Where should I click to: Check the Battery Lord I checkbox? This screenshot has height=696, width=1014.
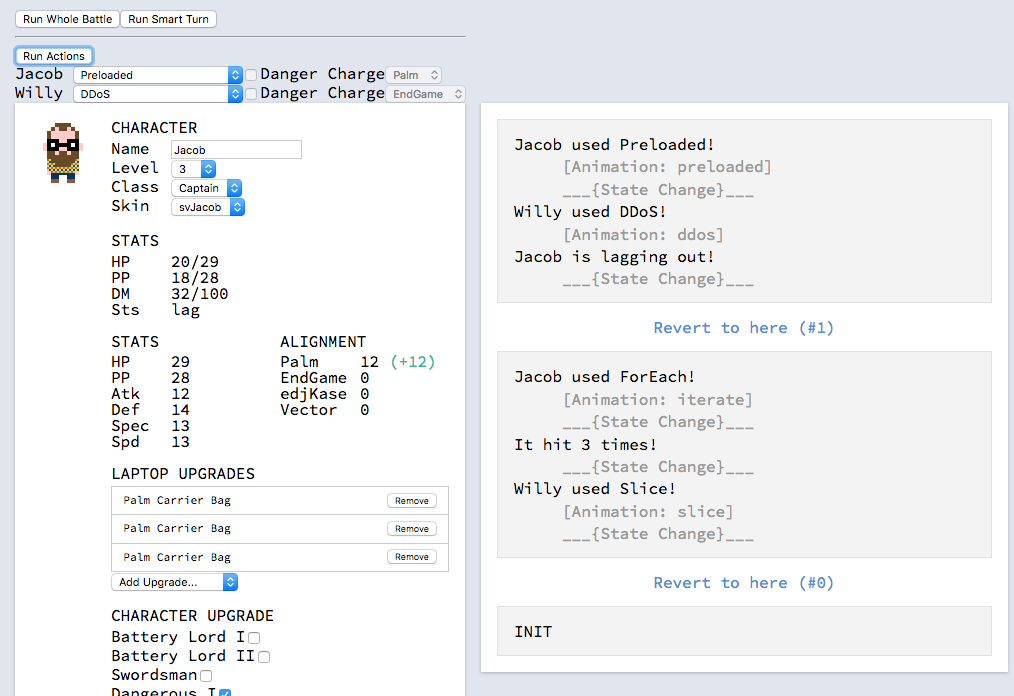(254, 638)
